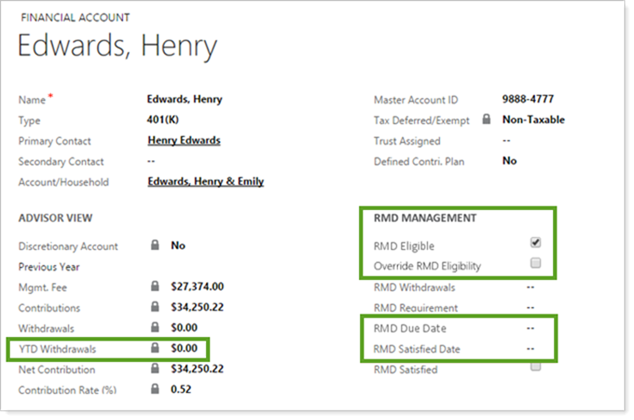Click the lock icon for Contributions field
Screen dimensions: 634x420
point(155,308)
